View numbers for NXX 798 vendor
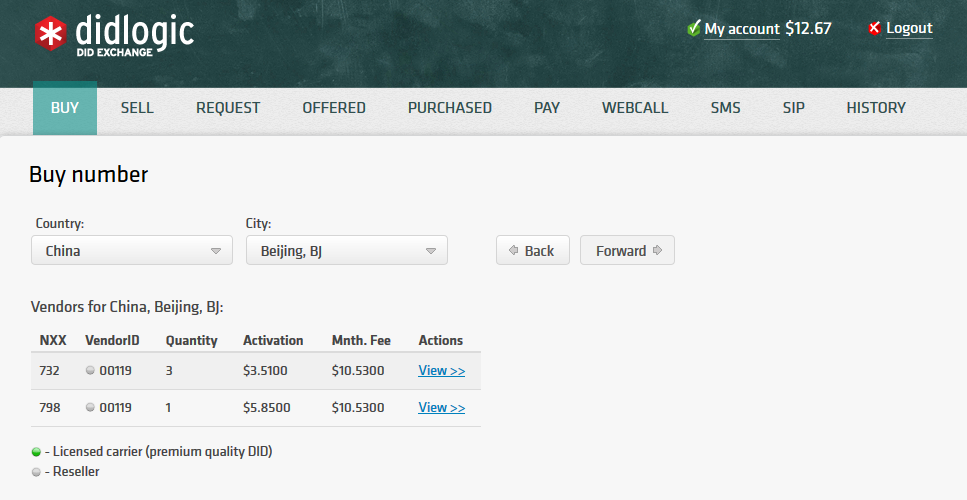The height and width of the screenshot is (500, 967). [441, 408]
